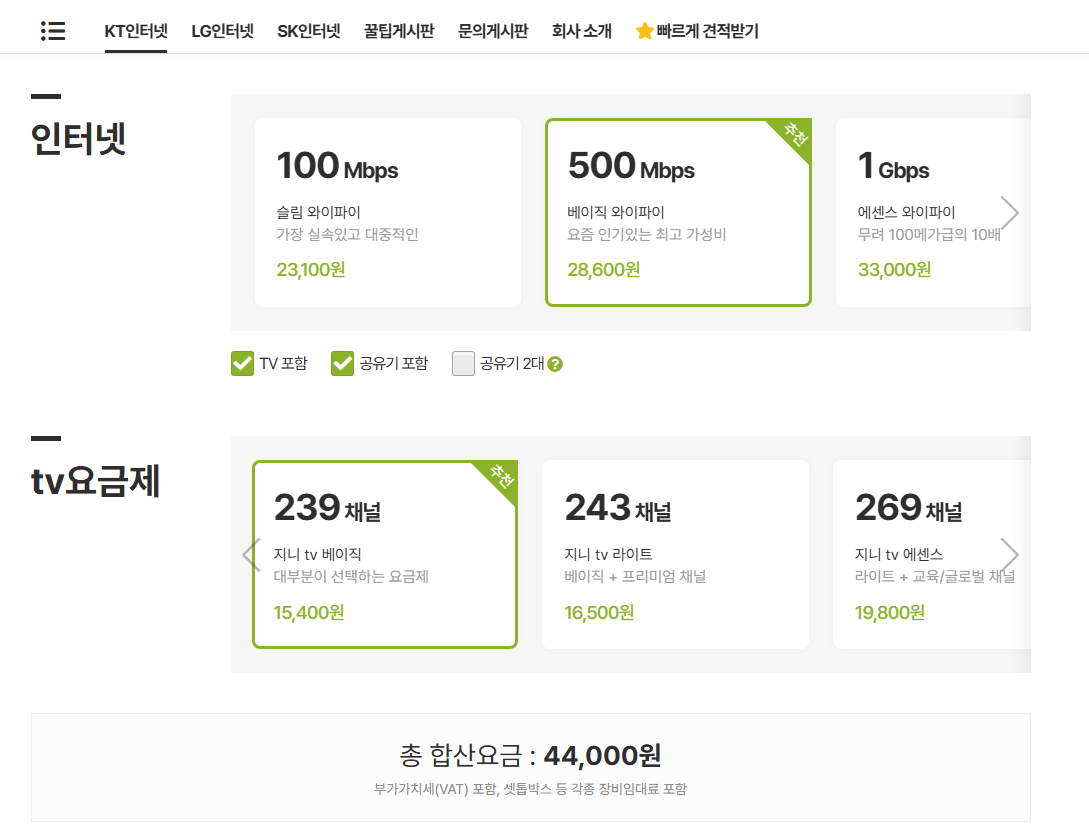Show next internet plans with right chevron
The height and width of the screenshot is (825, 1089).
point(1009,212)
